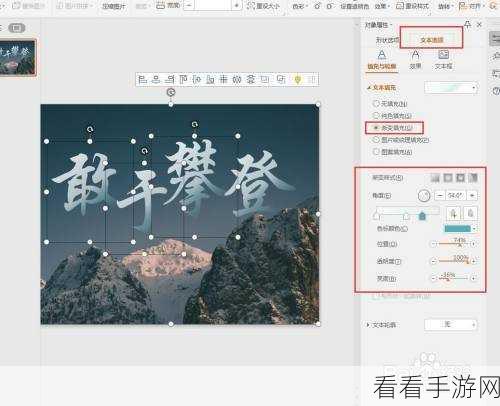The height and width of the screenshot is (406, 500).
Task: Switch to the 文本选项 tab
Action: (x=431, y=40)
